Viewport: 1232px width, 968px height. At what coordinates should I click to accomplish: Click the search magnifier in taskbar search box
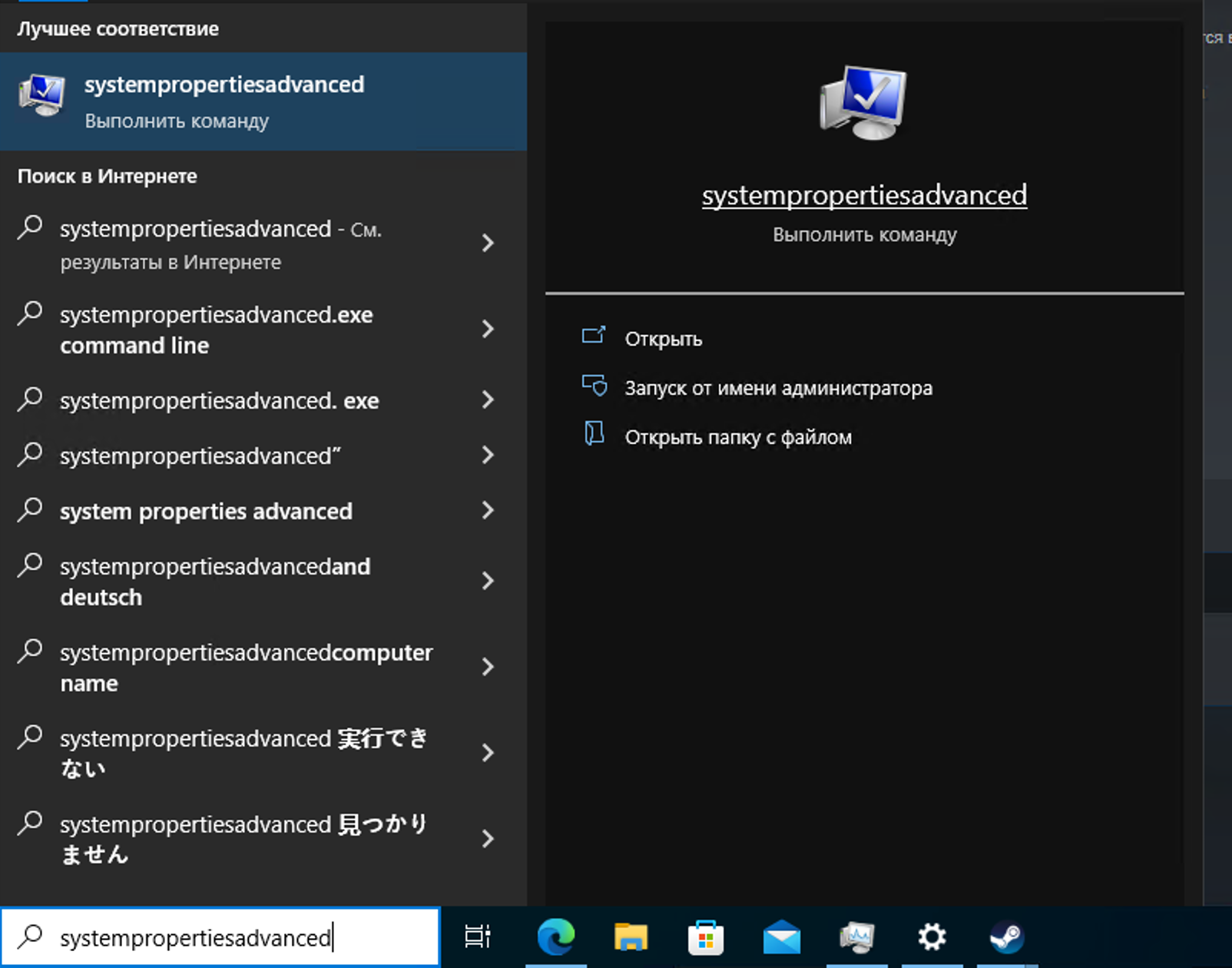coord(30,937)
